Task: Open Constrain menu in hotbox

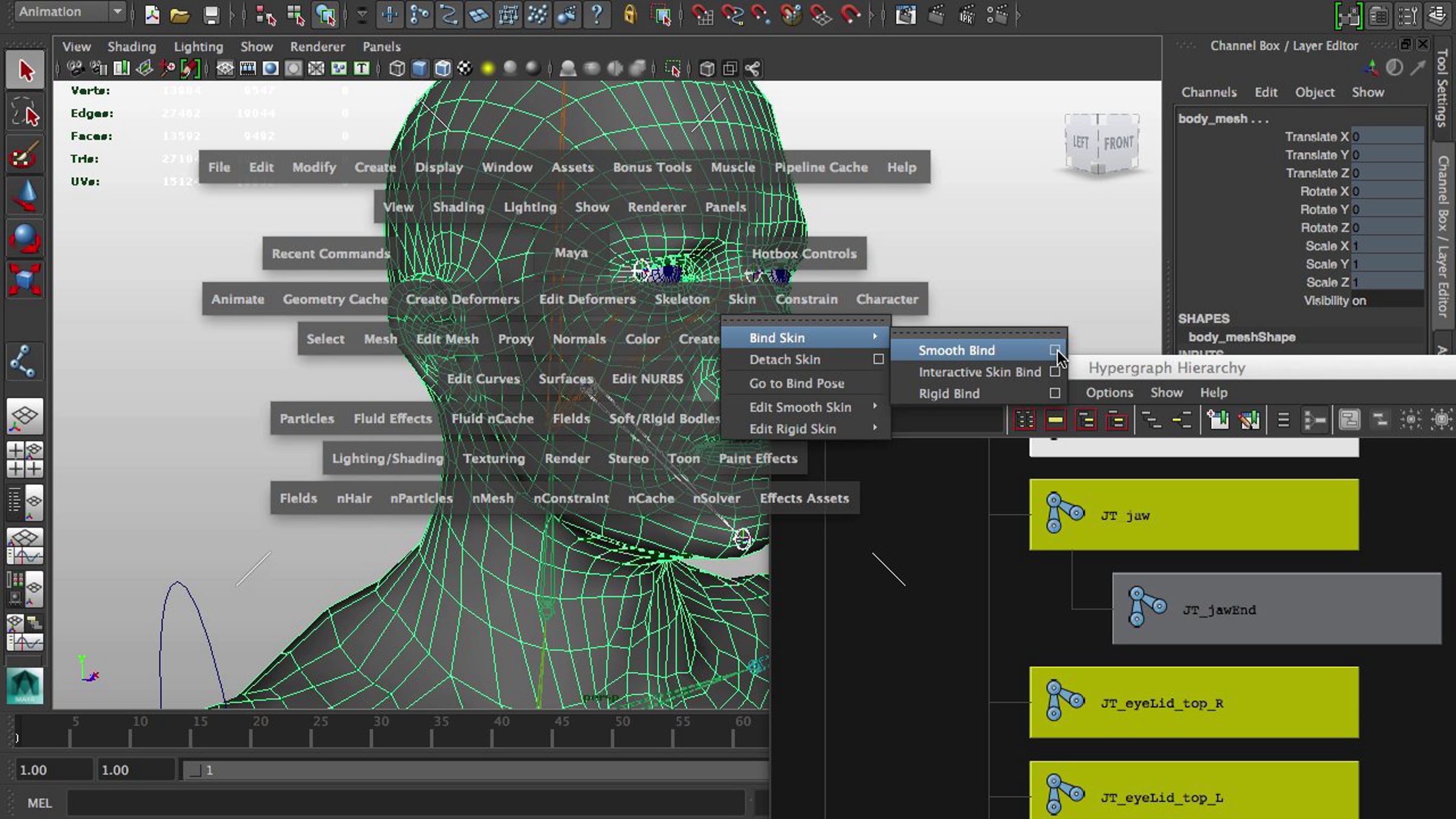Action: 806,299
